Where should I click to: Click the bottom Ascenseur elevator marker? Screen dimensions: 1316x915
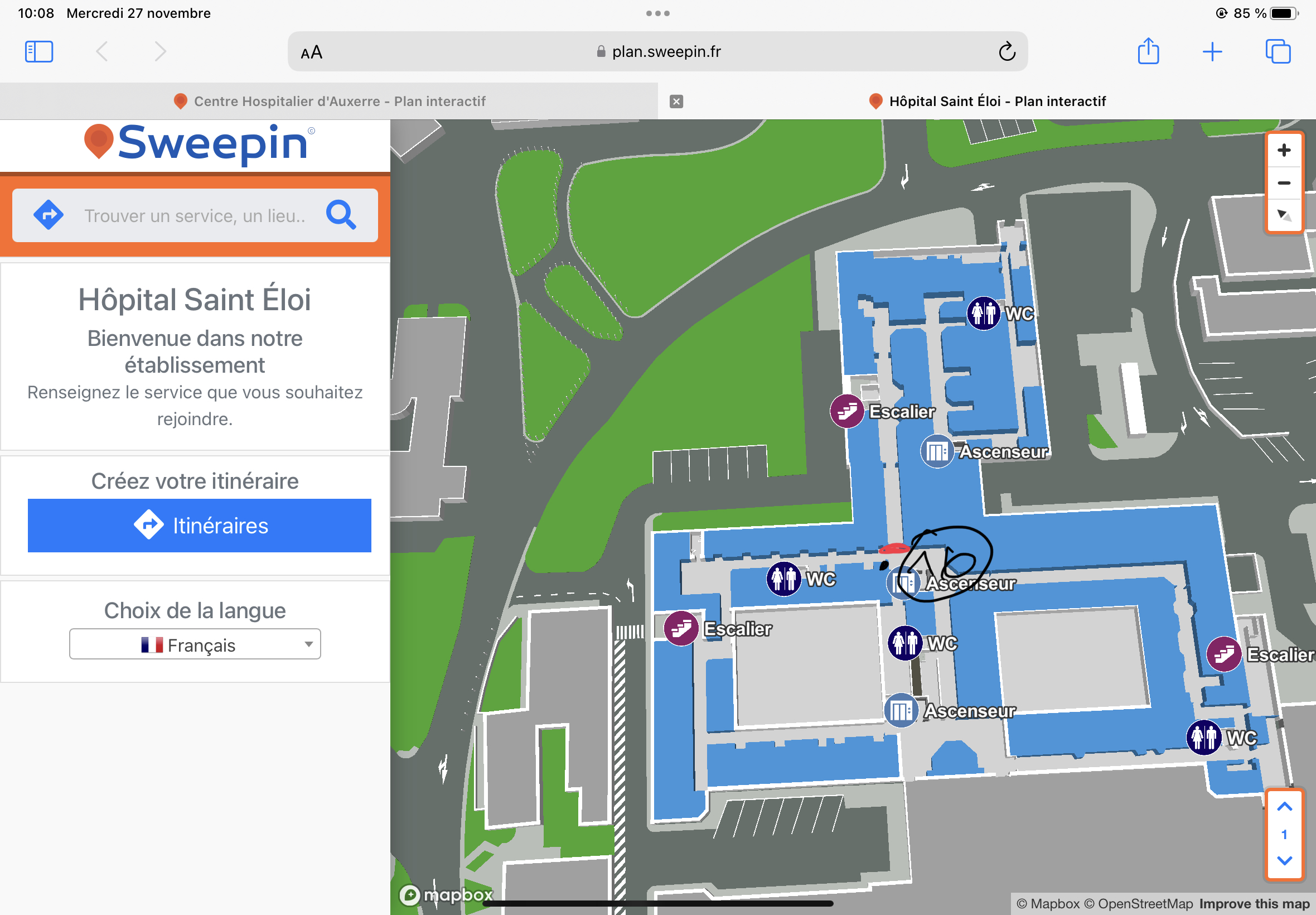pos(901,711)
